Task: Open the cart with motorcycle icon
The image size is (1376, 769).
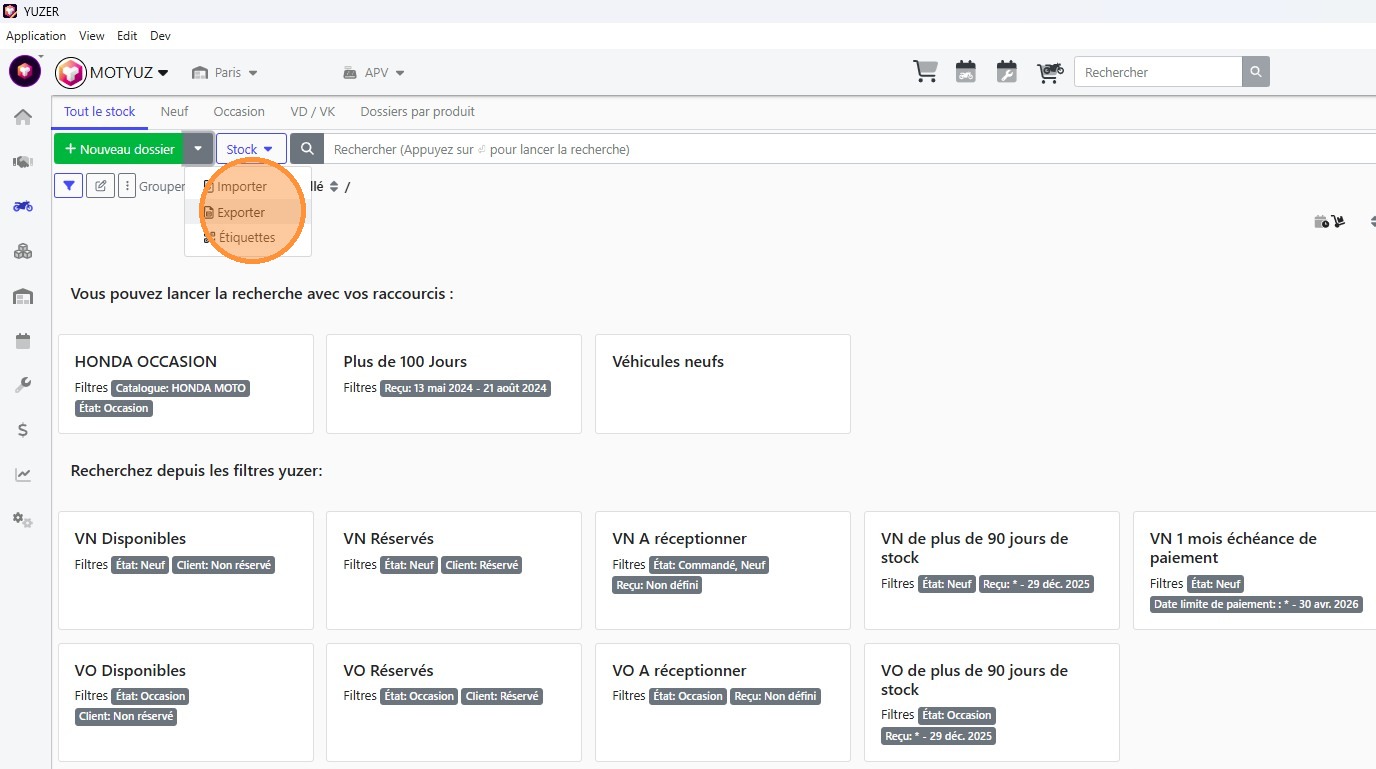Action: tap(1049, 72)
